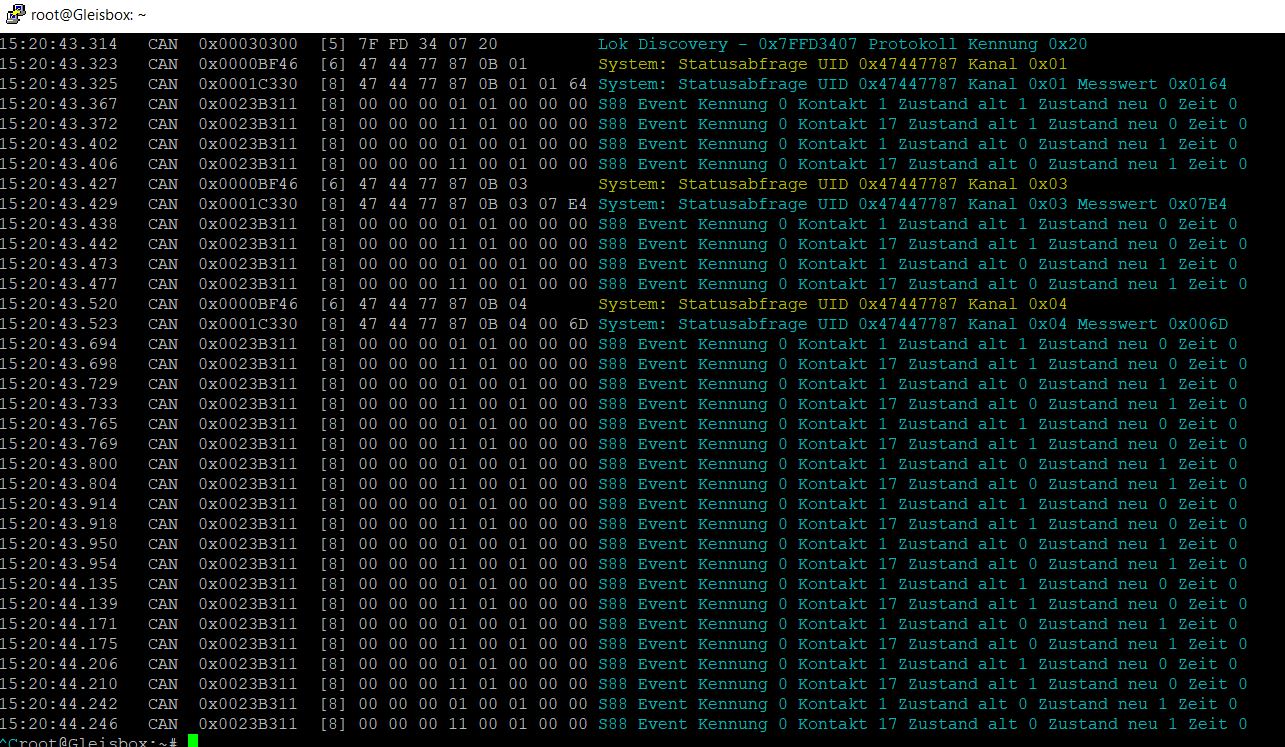Click the window title root@Gleisbox: ~
The height and width of the screenshot is (747, 1285).
click(89, 15)
